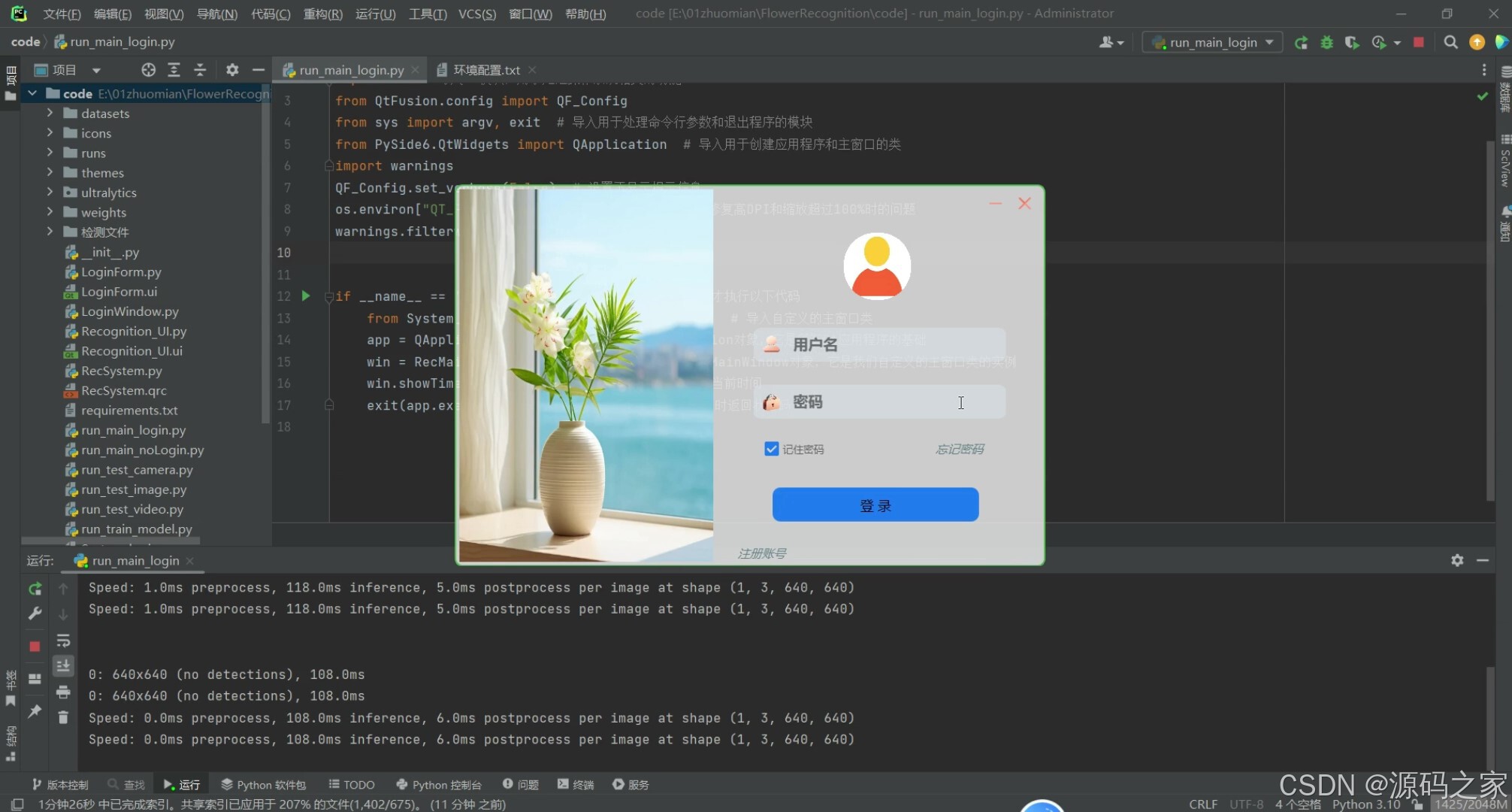Viewport: 1512px width, 812px height.
Task: Click the 忘记密码 link
Action: (x=959, y=449)
